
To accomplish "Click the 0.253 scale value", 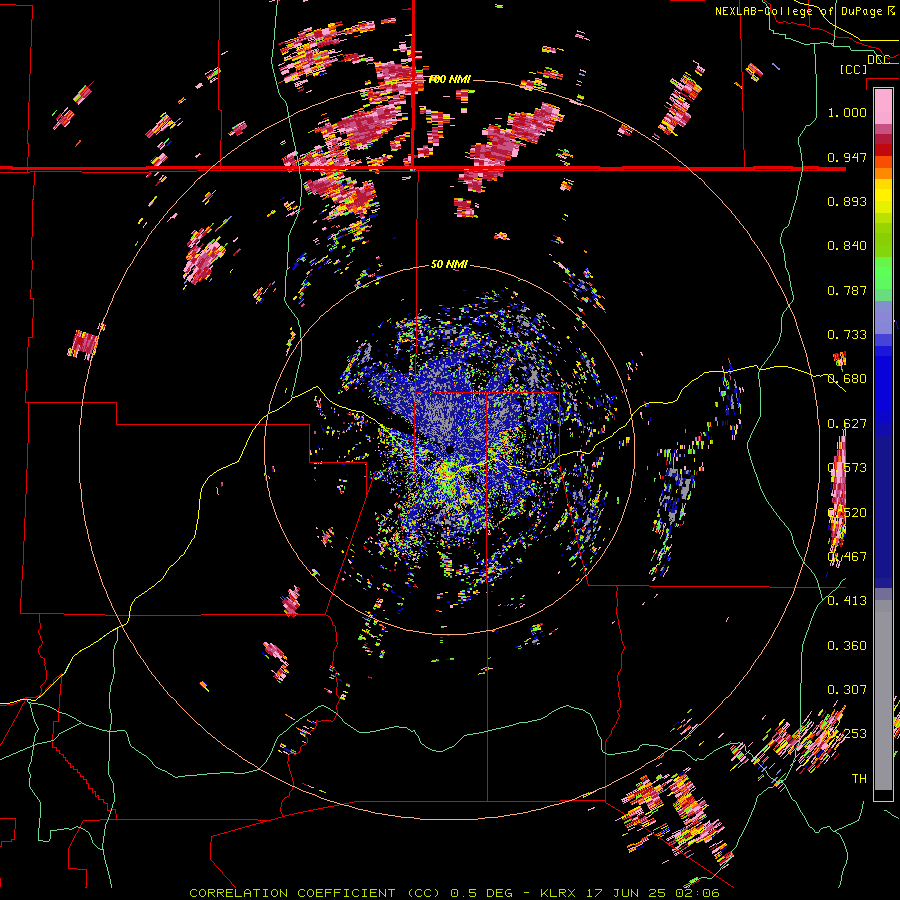I will click(x=847, y=734).
